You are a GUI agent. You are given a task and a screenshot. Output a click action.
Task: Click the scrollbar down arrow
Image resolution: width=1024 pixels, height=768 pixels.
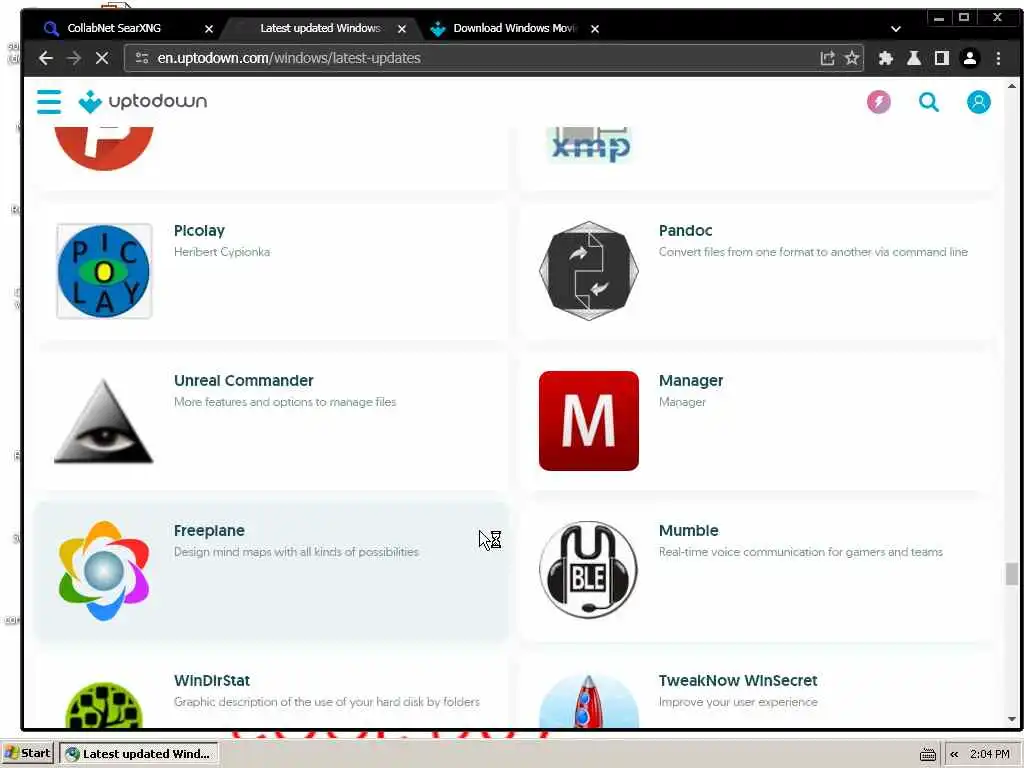pyautogui.click(x=1012, y=719)
